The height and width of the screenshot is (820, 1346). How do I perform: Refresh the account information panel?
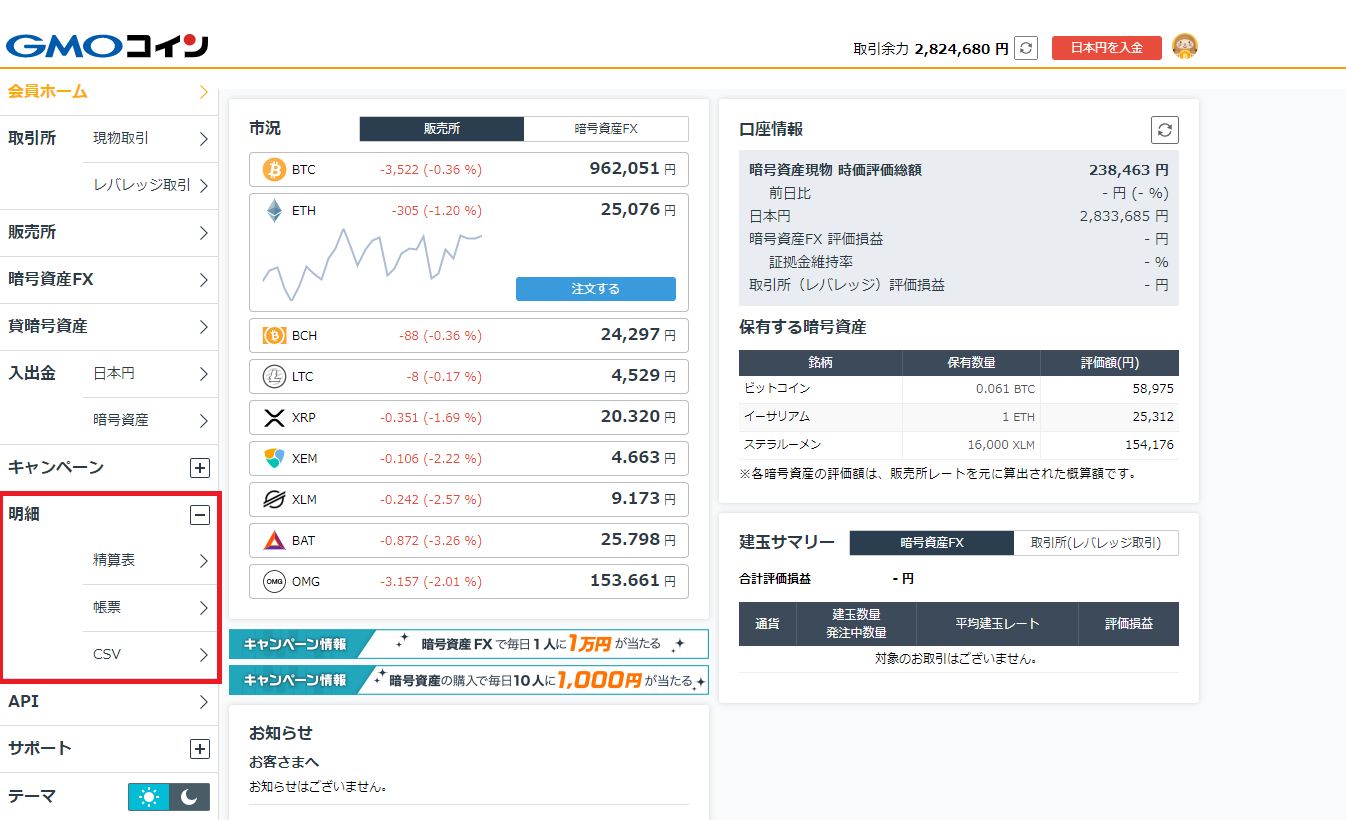pyautogui.click(x=1165, y=129)
